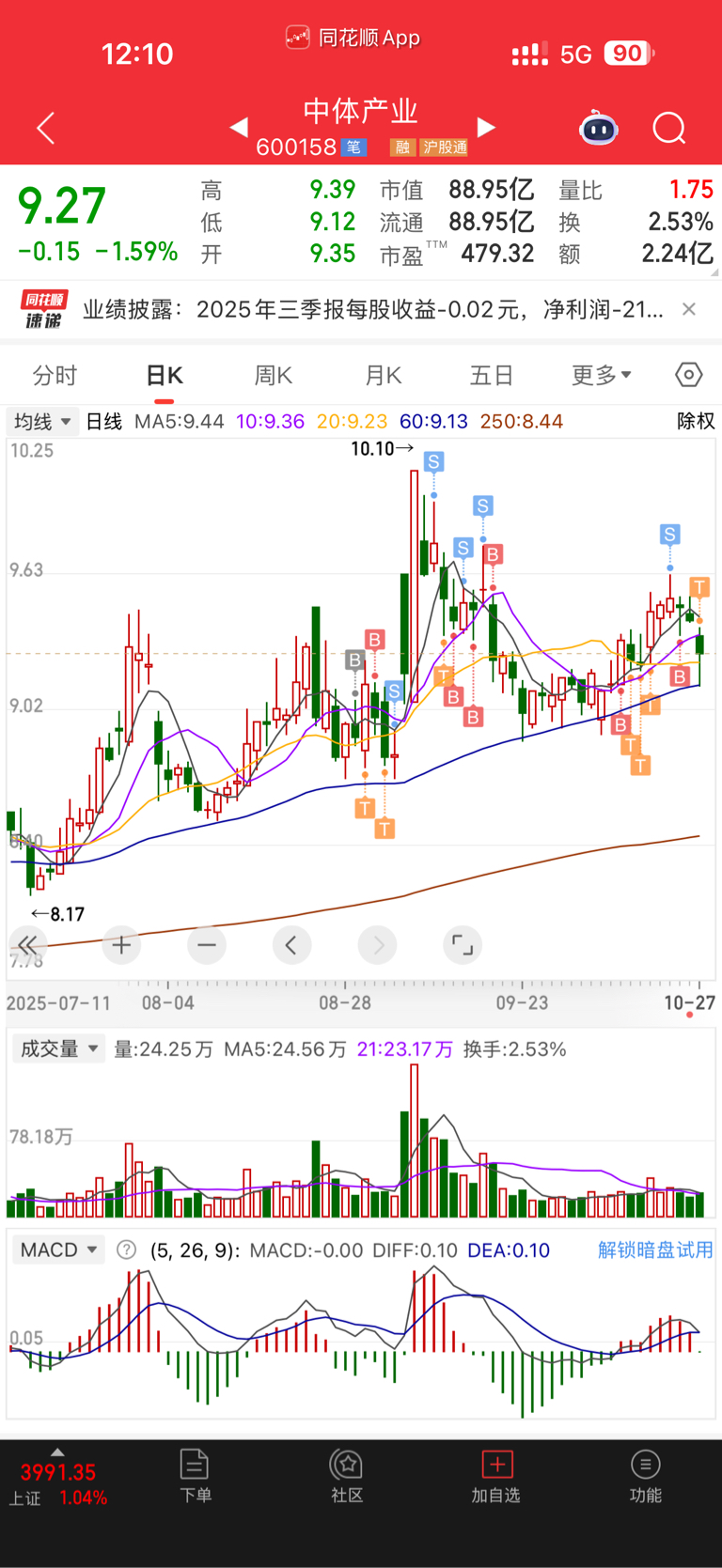Tap the 同花顺 App return pill at top

pyautogui.click(x=353, y=38)
